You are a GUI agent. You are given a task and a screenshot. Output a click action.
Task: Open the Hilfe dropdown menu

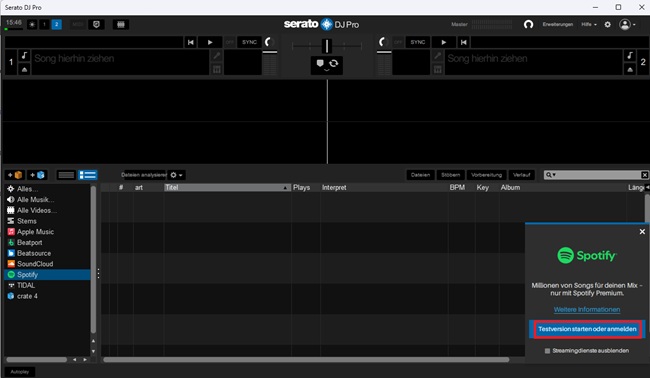click(589, 24)
